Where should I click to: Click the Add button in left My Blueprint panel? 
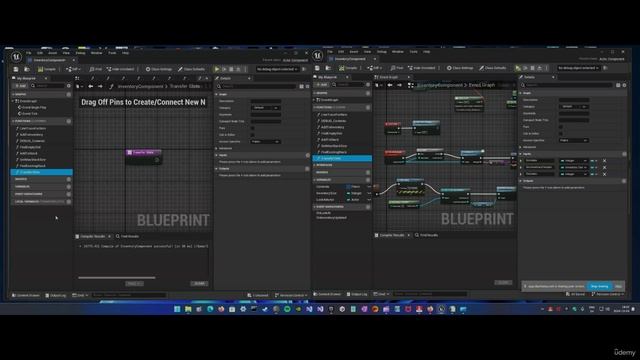click(x=20, y=86)
